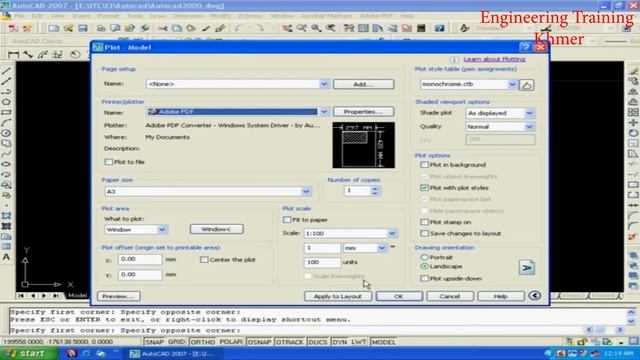640x360 pixels.
Task: Enable the Plot stamp on checkbox
Action: [424, 222]
